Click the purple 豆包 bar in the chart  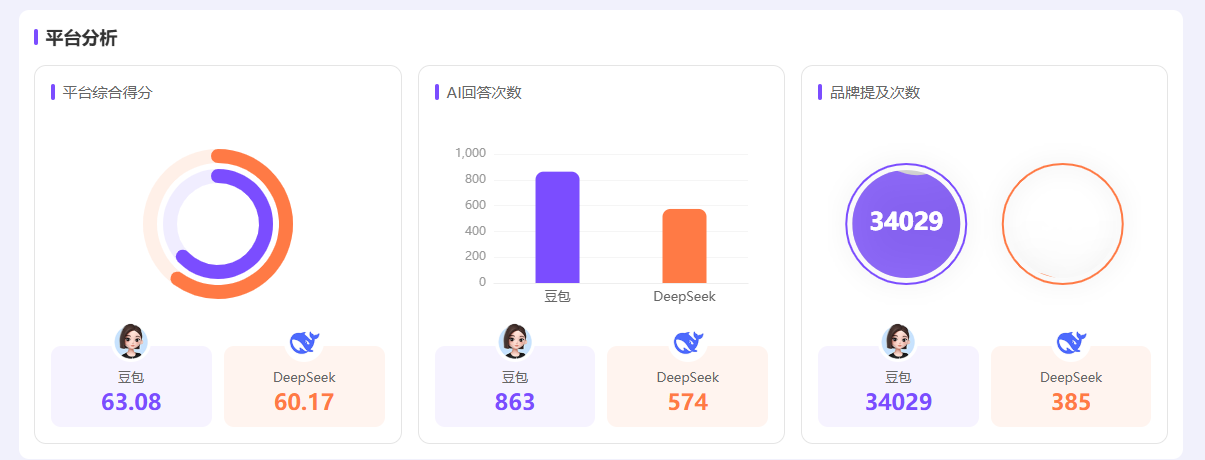point(557,227)
